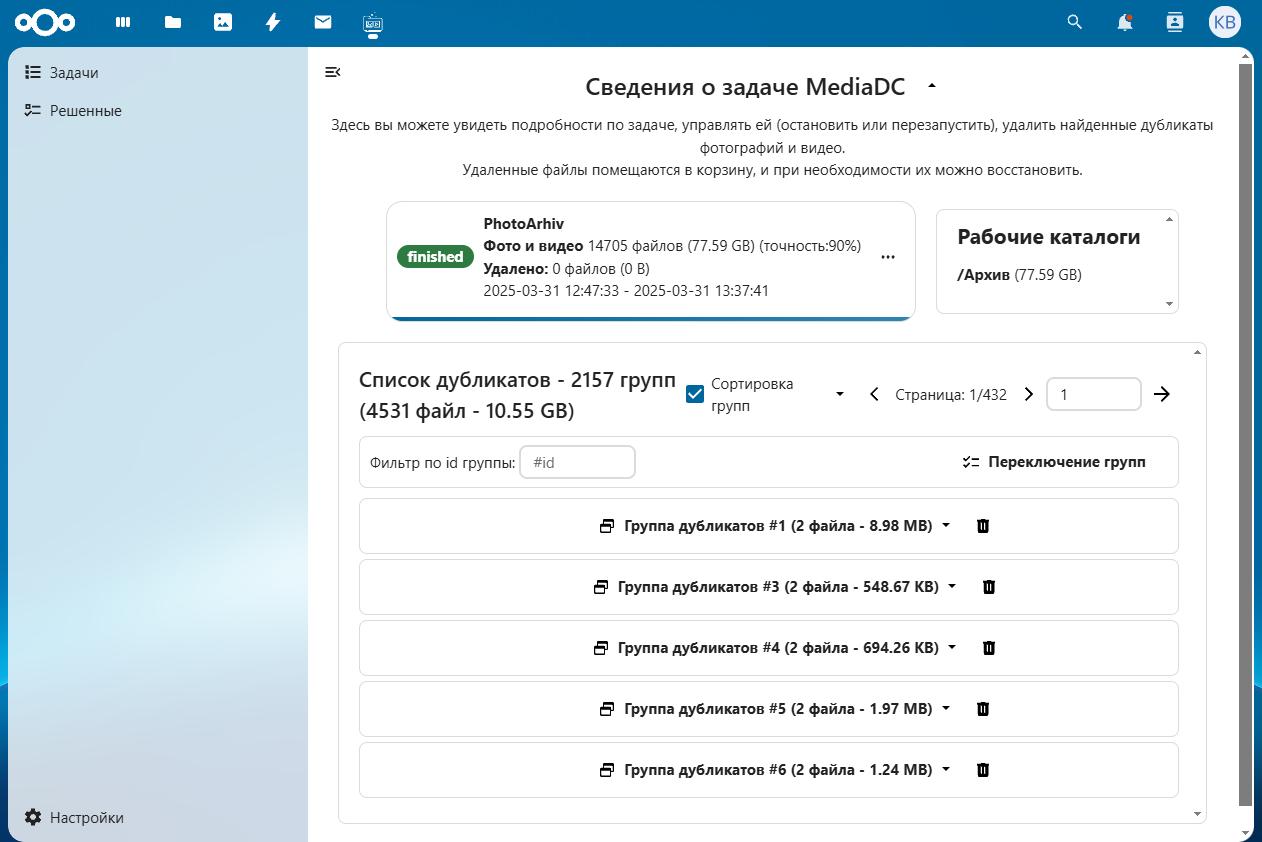Viewport: 1262px width, 842px height.
Task: Open the Photos app icon
Action: pos(222,22)
